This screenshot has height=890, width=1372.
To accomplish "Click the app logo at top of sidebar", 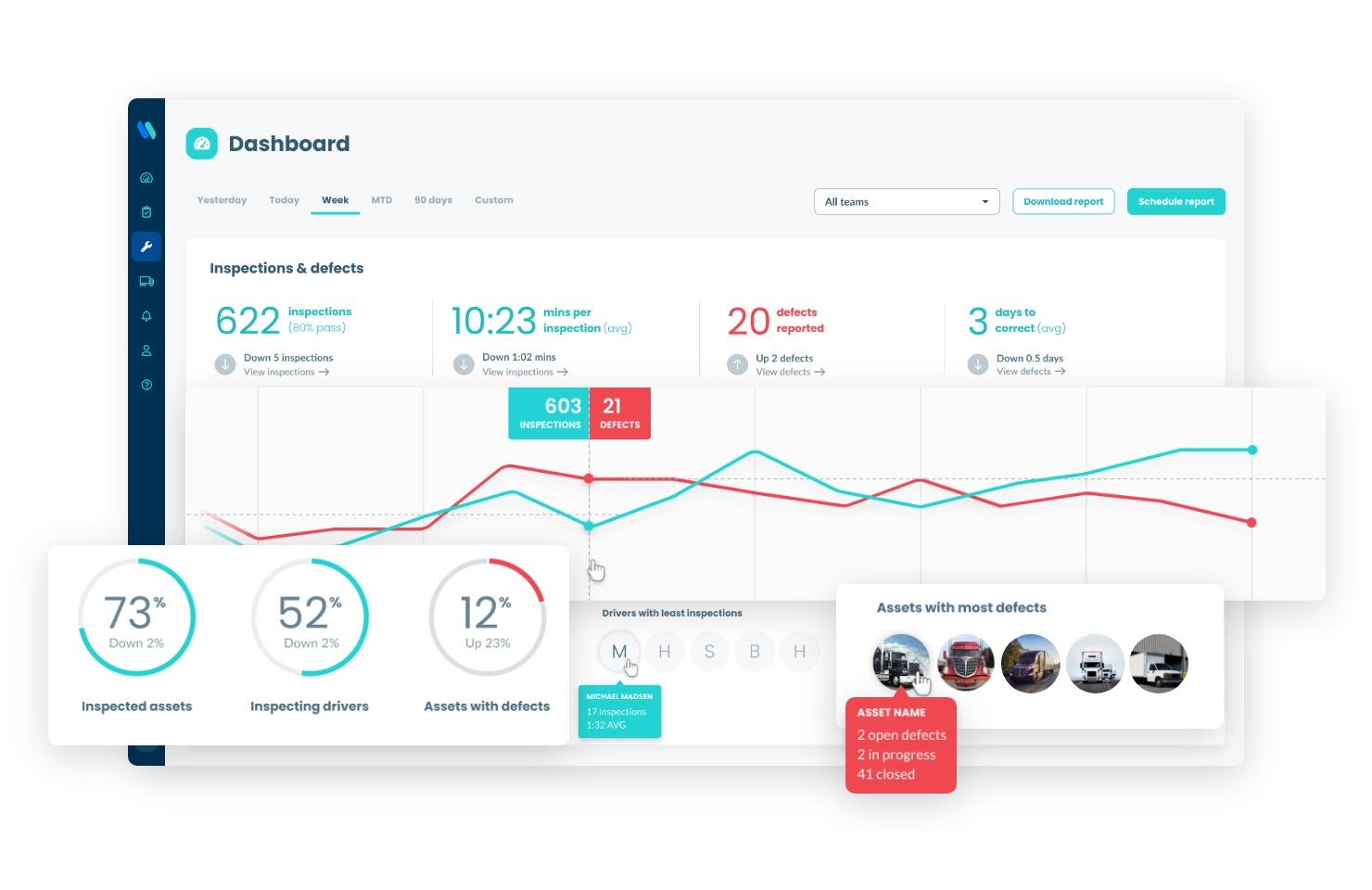I will [146, 131].
